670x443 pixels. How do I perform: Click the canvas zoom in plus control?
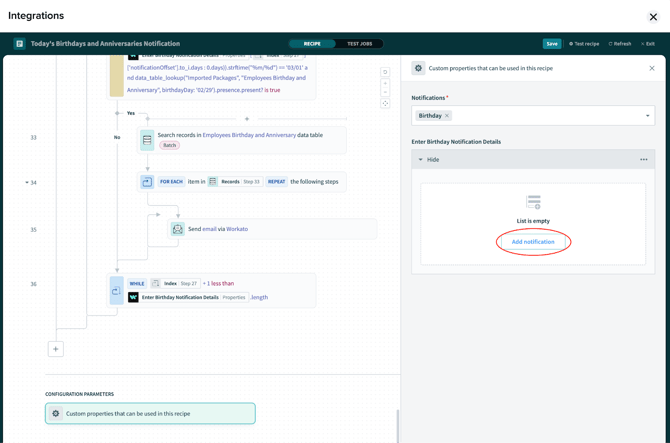[385, 82]
